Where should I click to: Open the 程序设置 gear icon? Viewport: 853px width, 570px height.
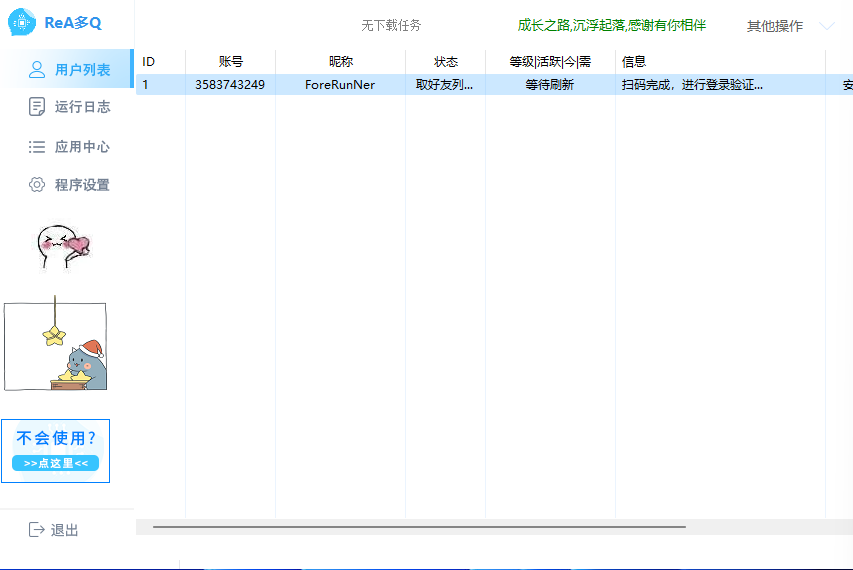37,185
